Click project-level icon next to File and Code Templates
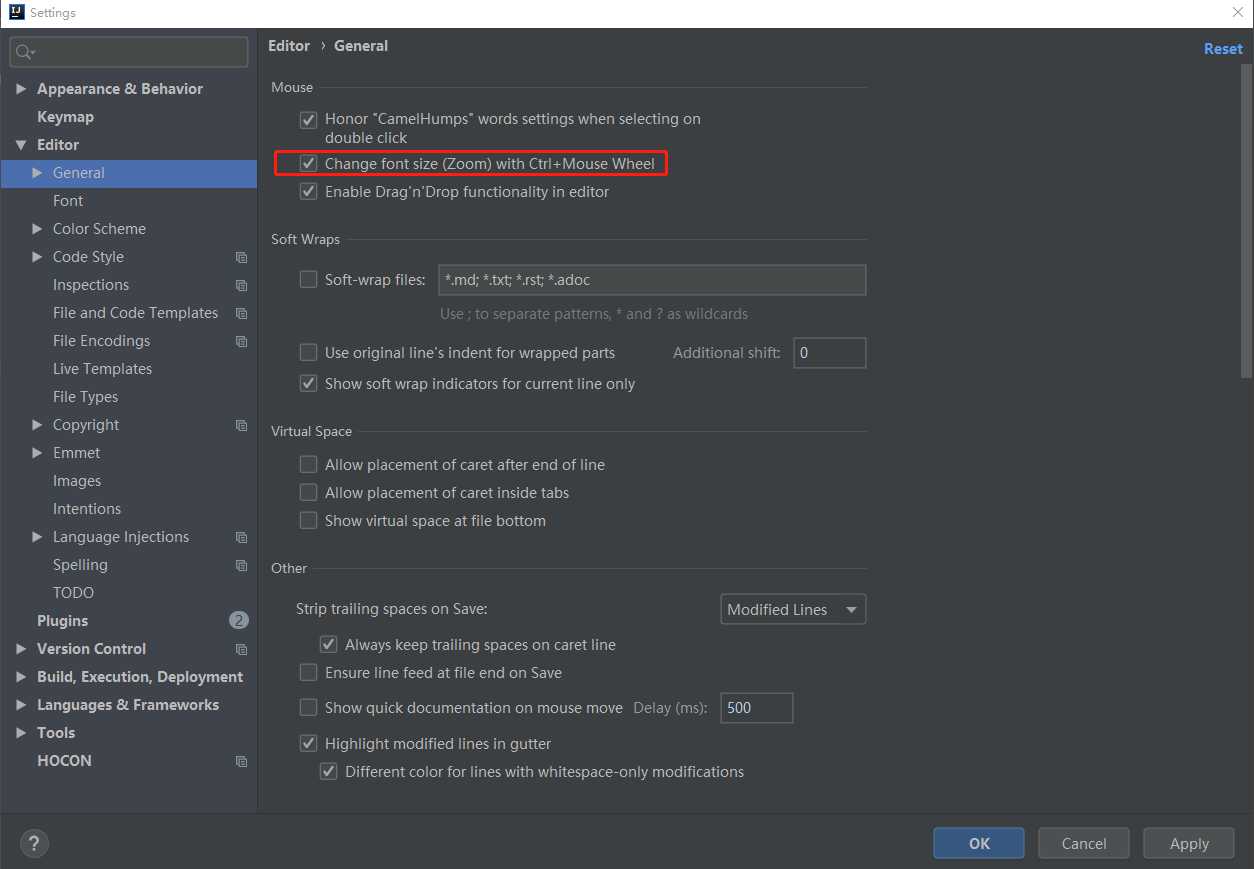1254x869 pixels. (x=241, y=313)
